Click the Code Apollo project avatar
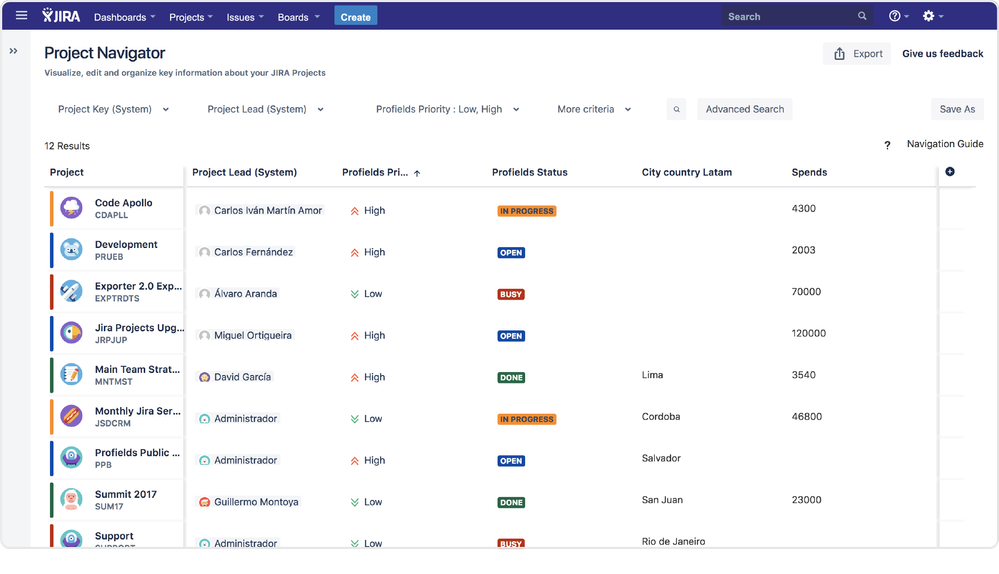This screenshot has height=574, width=999. pyautogui.click(x=71, y=208)
